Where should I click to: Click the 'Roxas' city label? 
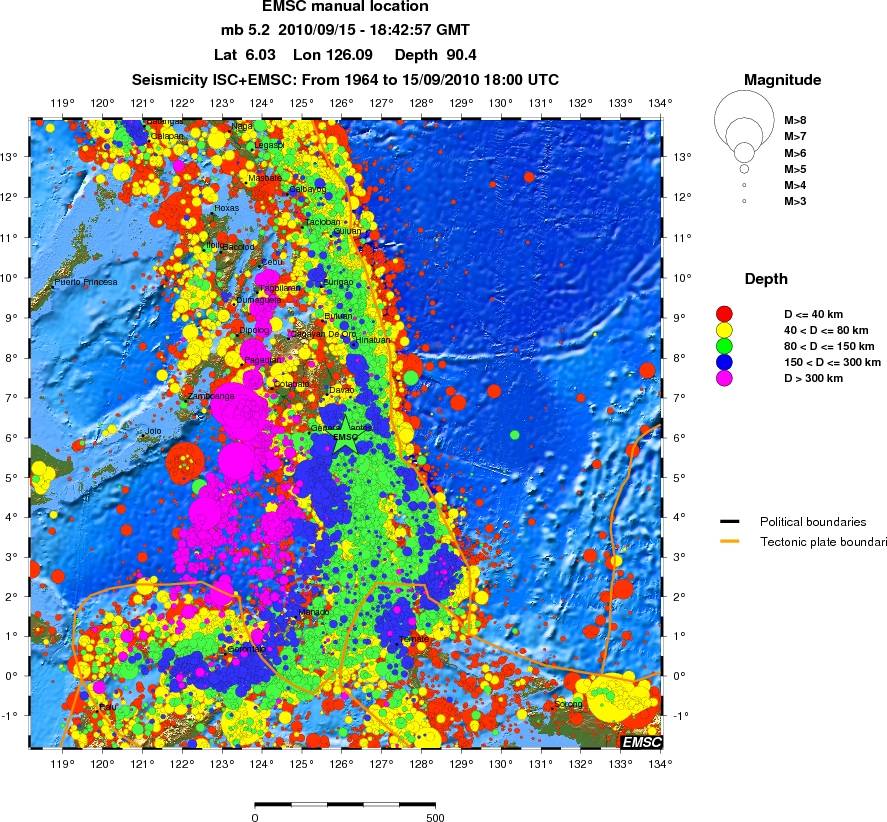(x=227, y=208)
